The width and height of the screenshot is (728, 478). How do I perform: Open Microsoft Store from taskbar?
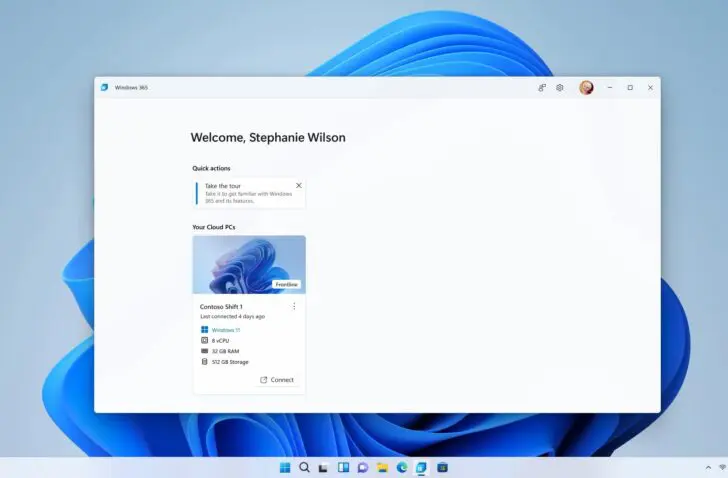pyautogui.click(x=442, y=467)
